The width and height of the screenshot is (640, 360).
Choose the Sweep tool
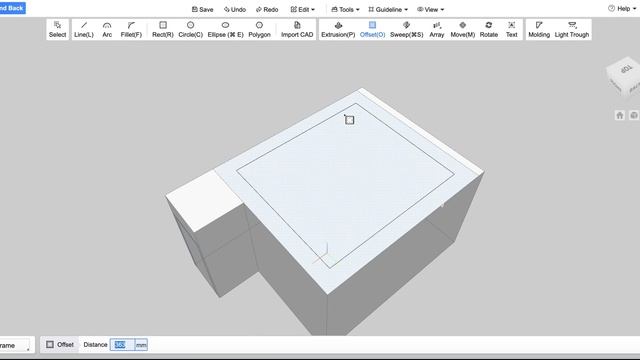tap(407, 29)
